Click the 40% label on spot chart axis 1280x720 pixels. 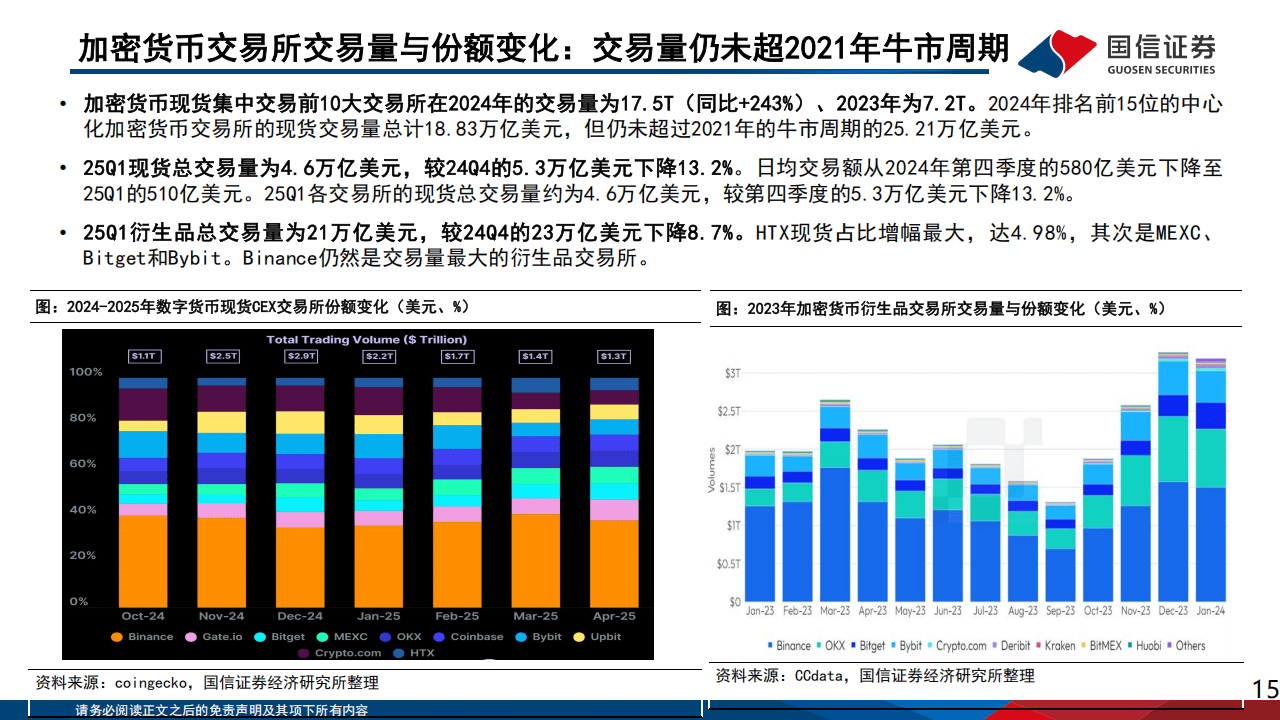click(x=84, y=510)
